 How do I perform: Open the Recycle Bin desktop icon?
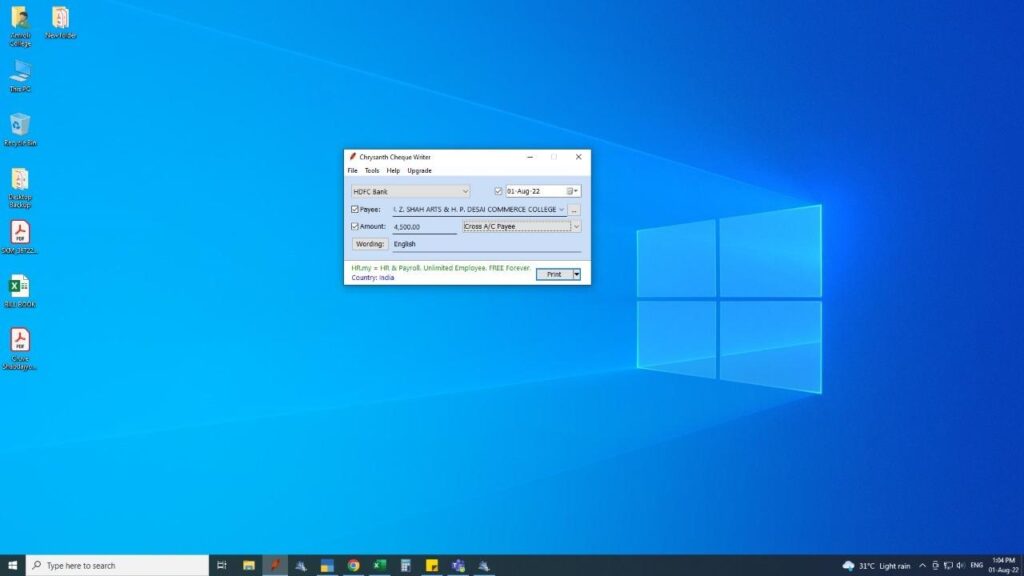pyautogui.click(x=20, y=125)
